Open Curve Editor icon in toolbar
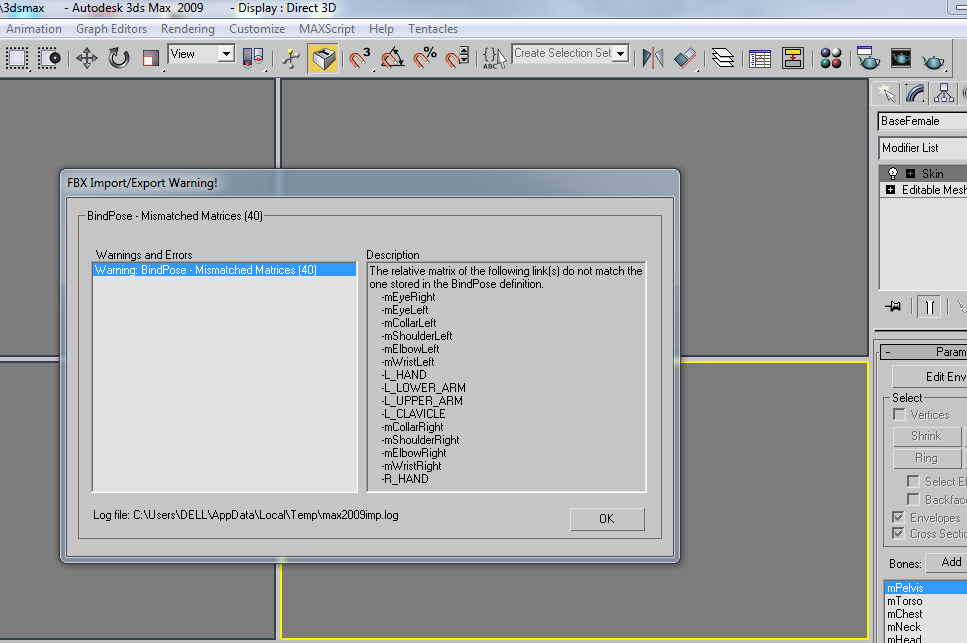 760,59
